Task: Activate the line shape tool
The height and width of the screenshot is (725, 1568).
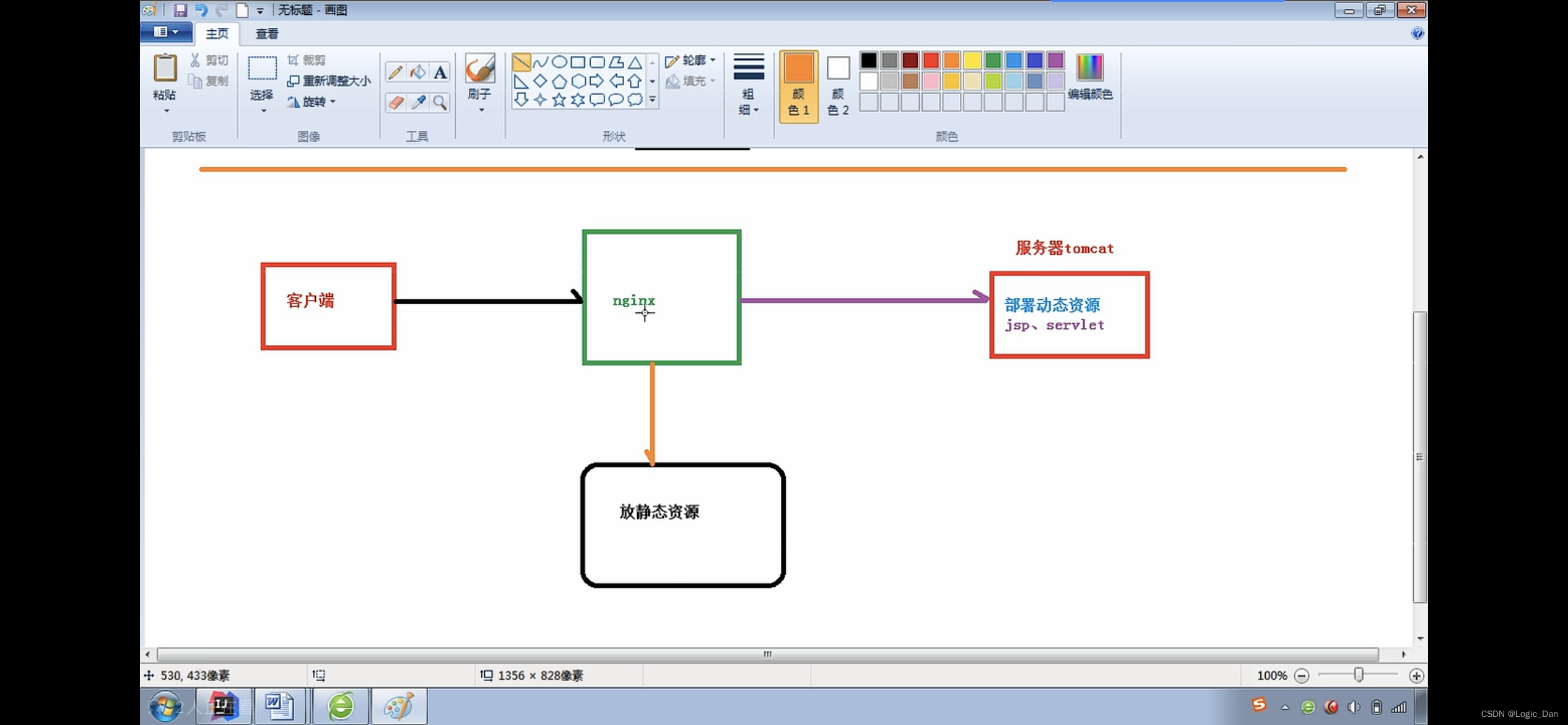Action: click(521, 62)
